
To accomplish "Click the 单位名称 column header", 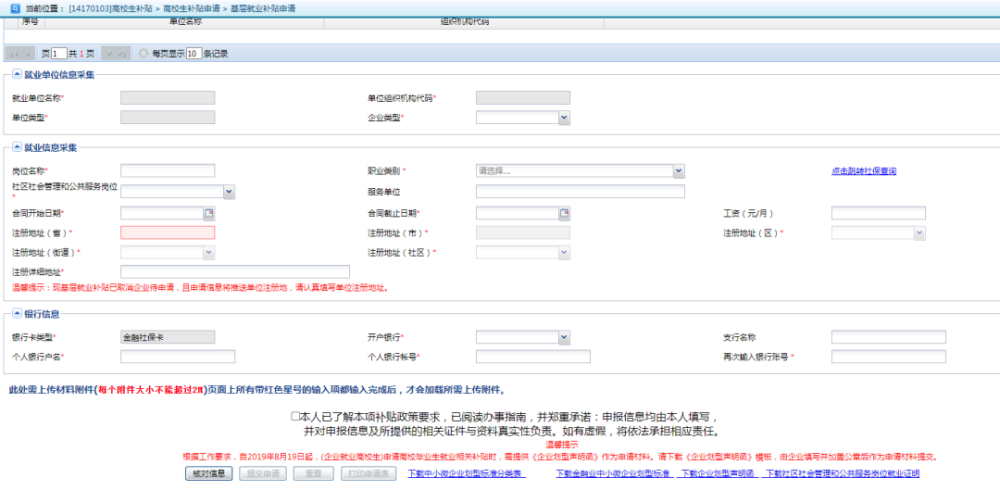I will (x=184, y=22).
